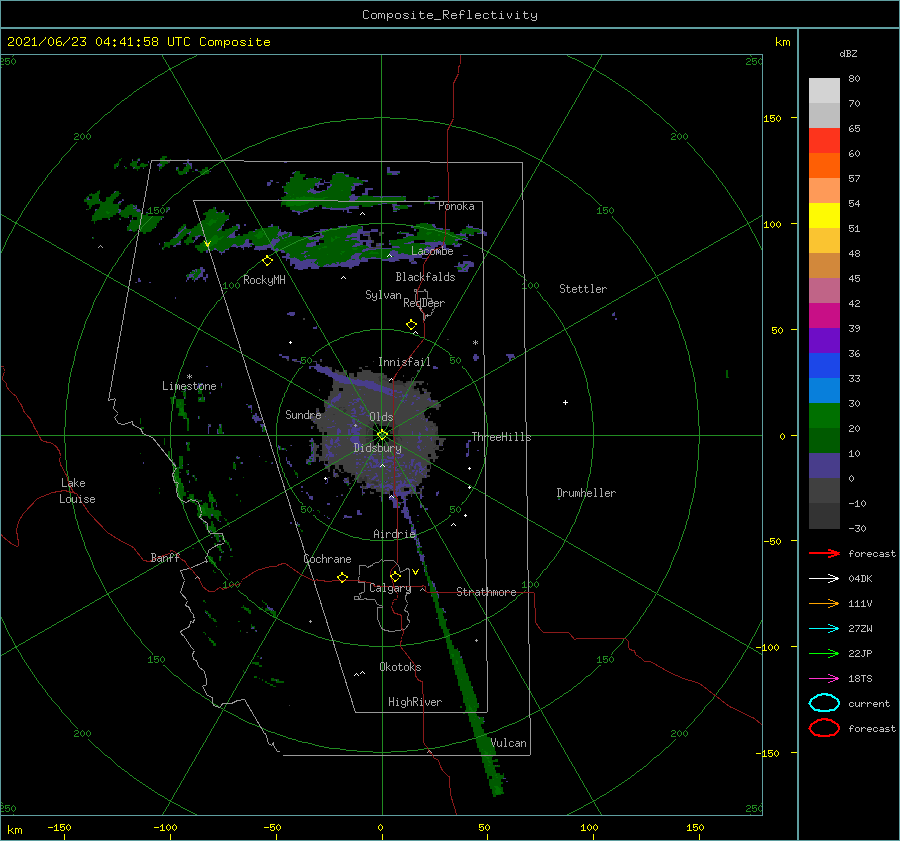Image resolution: width=900 pixels, height=841 pixels.
Task: Click the red forecast arrow in legend
Action: click(824, 553)
